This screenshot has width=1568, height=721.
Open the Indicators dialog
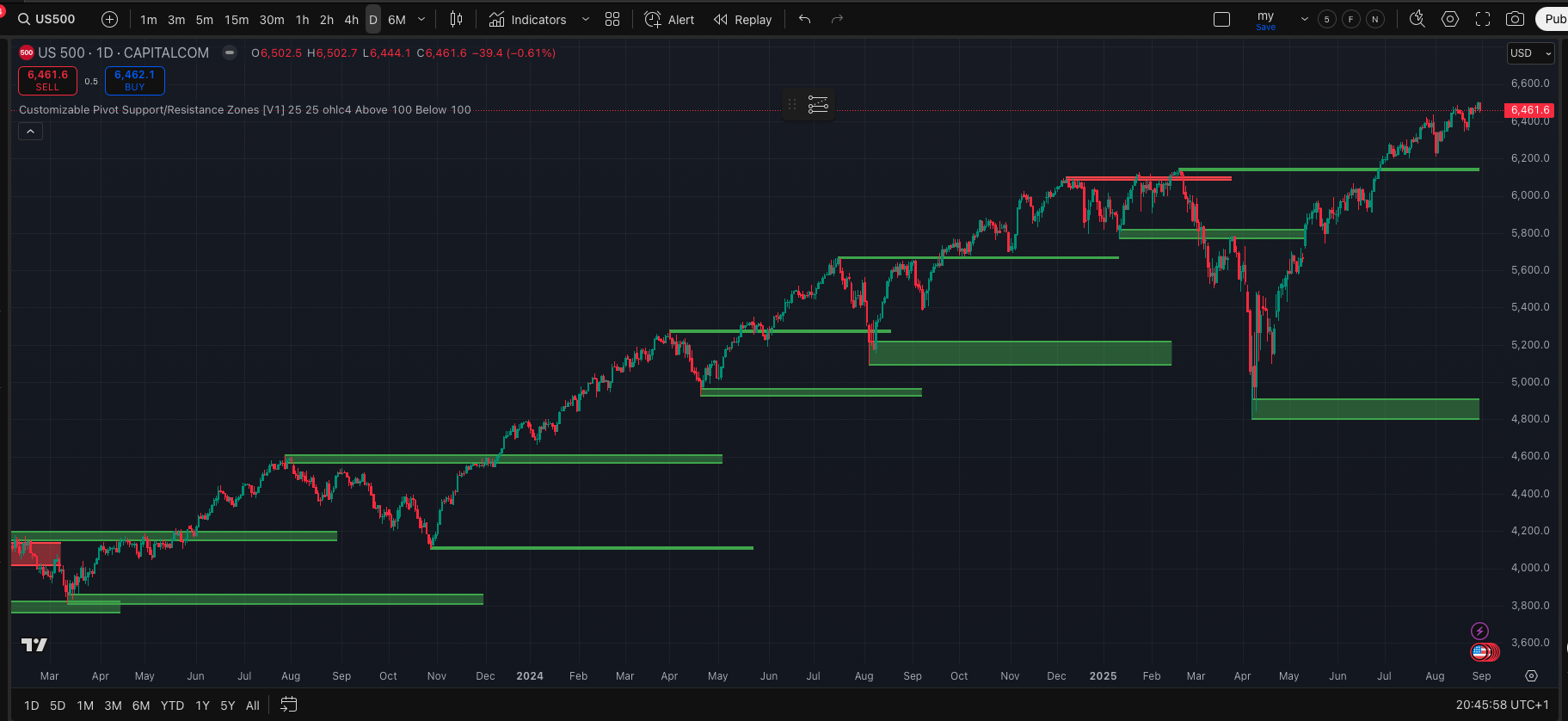click(x=528, y=19)
